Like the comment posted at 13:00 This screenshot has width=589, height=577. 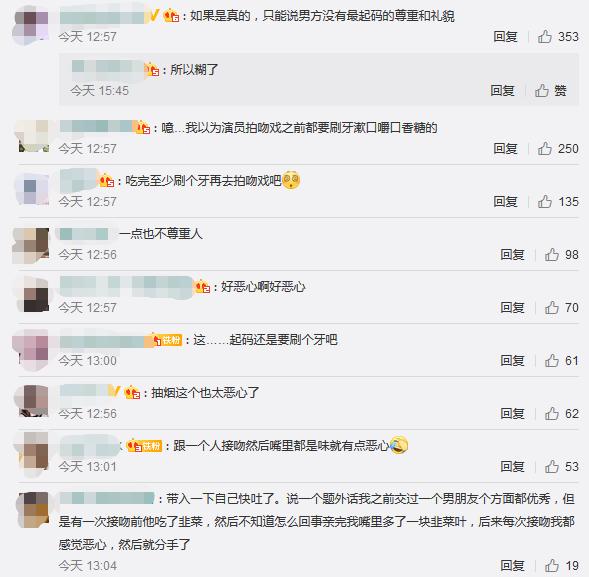(552, 361)
